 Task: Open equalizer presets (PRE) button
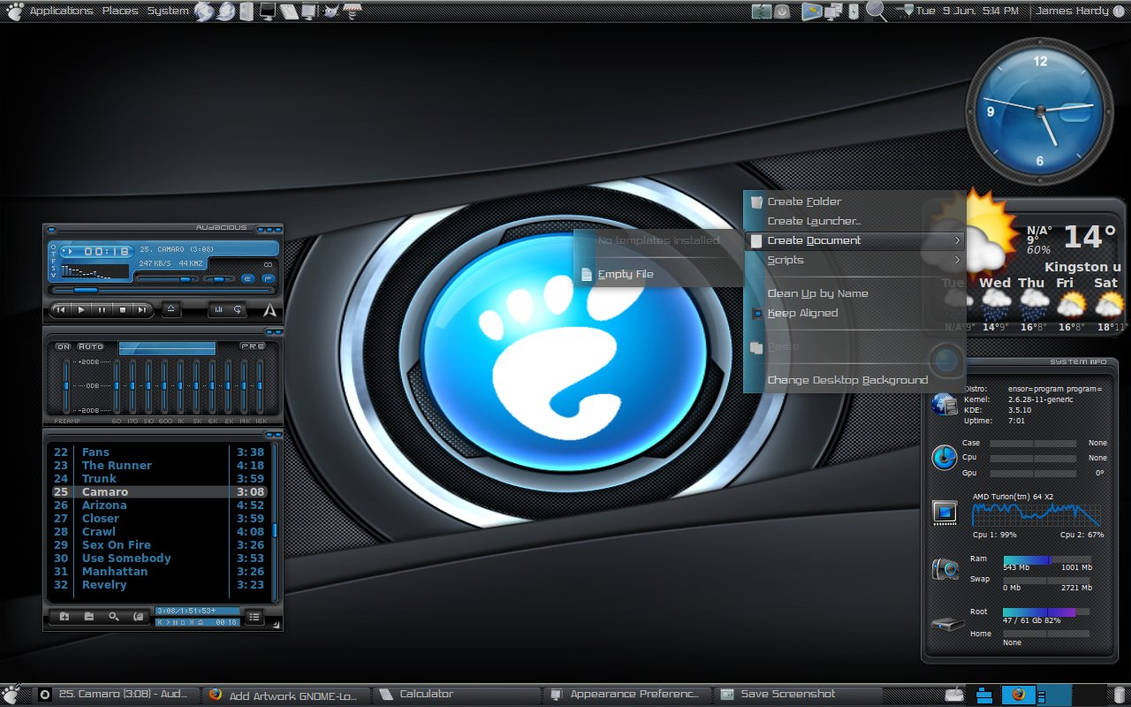[252, 347]
